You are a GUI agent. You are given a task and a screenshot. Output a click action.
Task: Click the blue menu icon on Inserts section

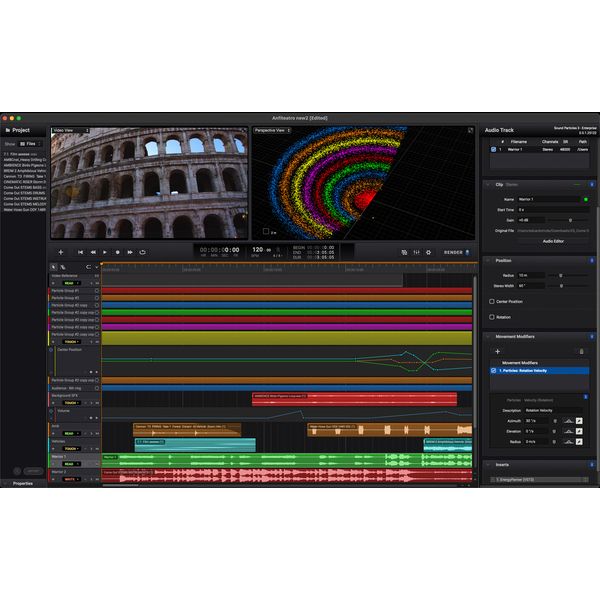(x=592, y=465)
